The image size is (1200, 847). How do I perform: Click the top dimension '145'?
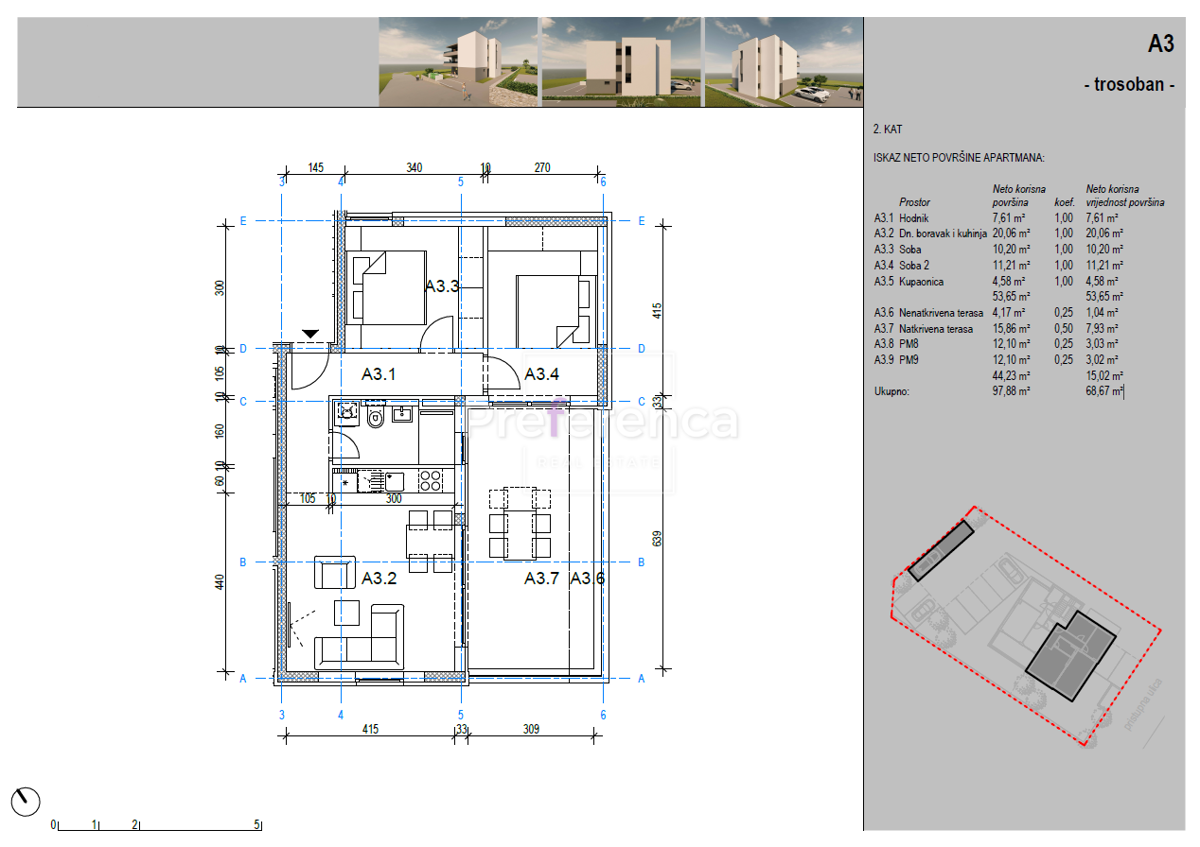(x=316, y=168)
